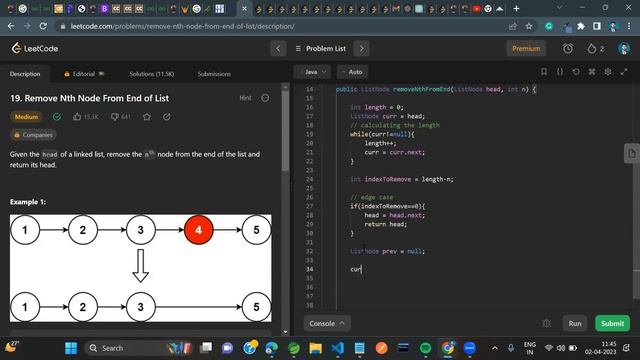This screenshot has width=640, height=360.
Task: Focus the Chrome address bar URL
Action: (x=182, y=26)
